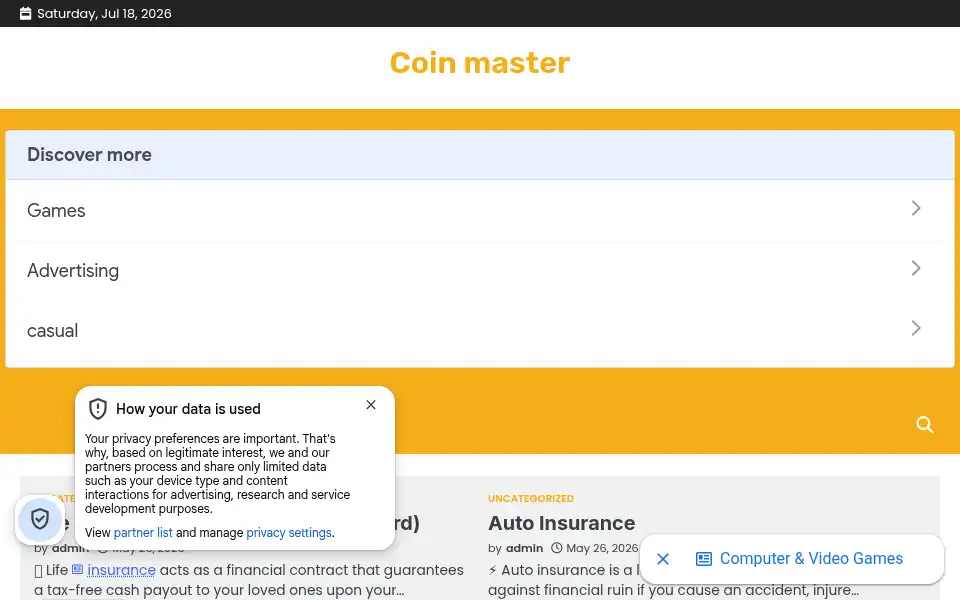Click the calendar icon beside the date

pyautogui.click(x=25, y=13)
